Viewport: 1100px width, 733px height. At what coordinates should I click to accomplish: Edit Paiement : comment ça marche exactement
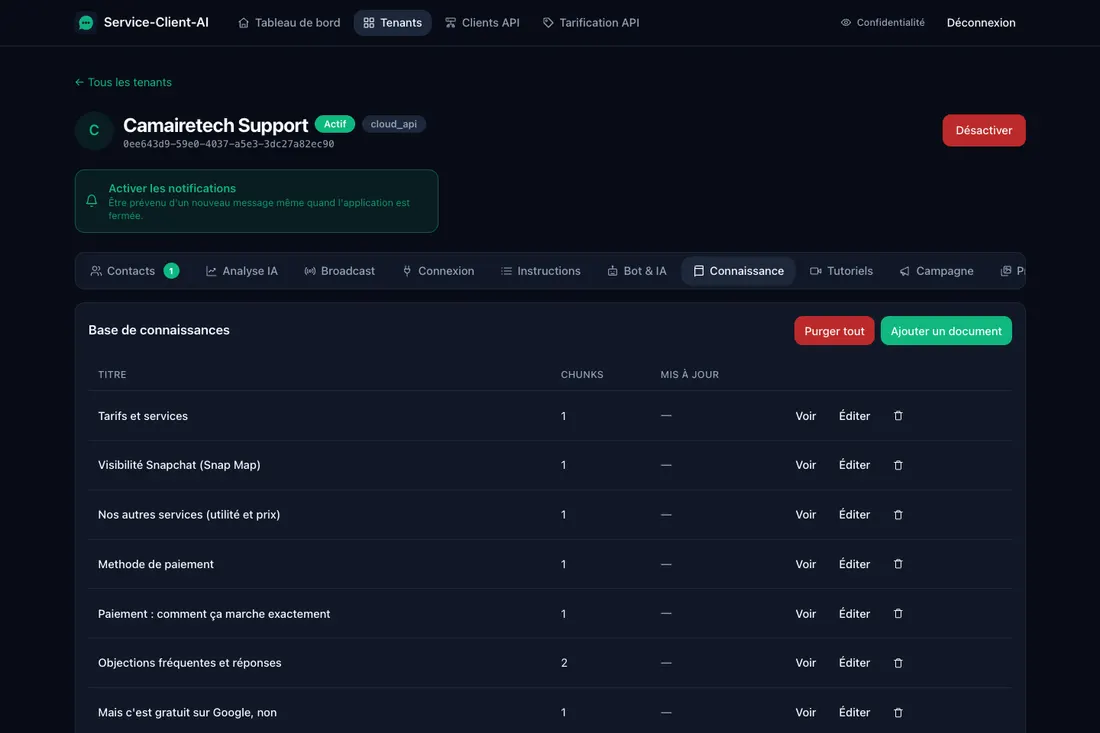coord(854,614)
